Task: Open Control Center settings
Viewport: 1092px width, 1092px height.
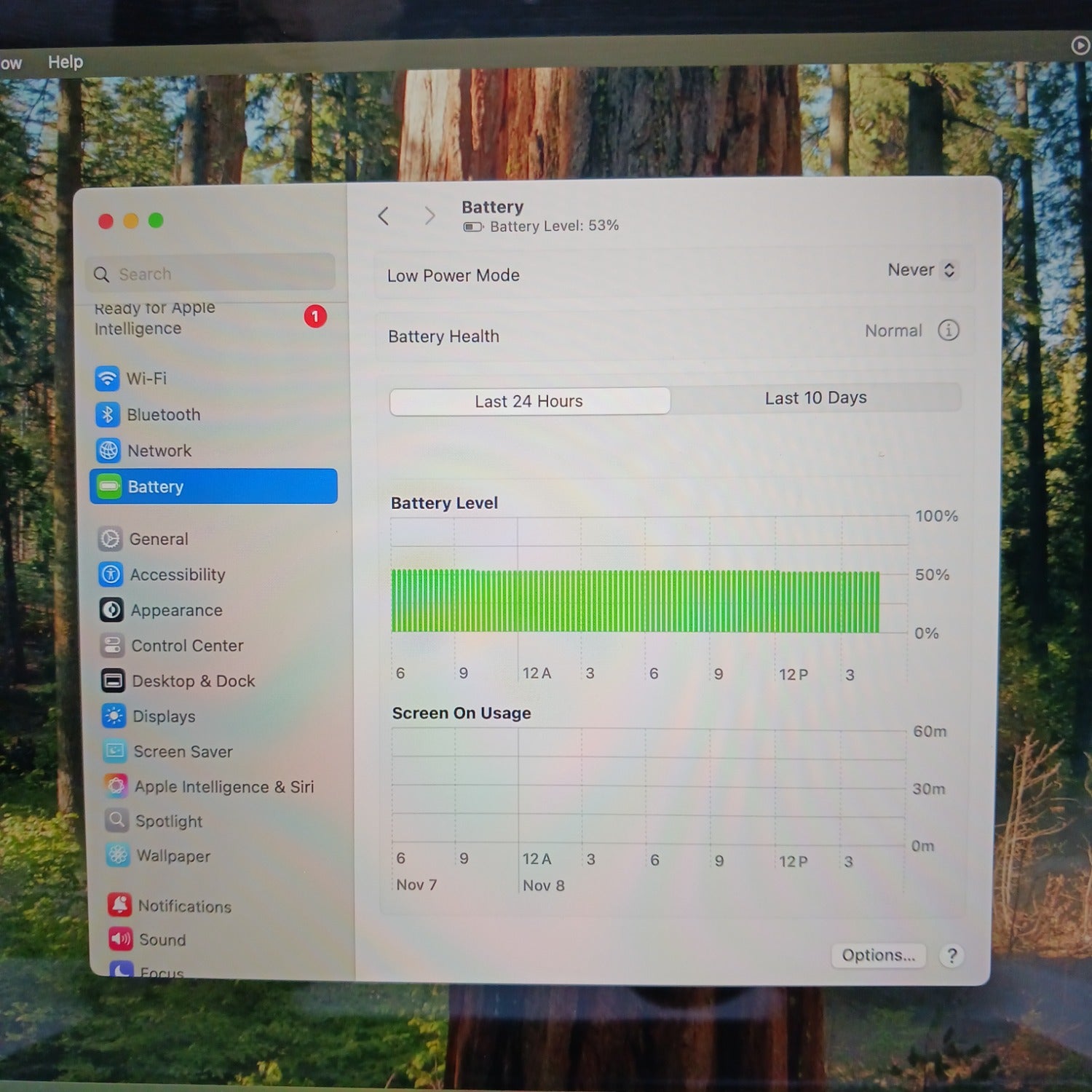Action: (186, 646)
